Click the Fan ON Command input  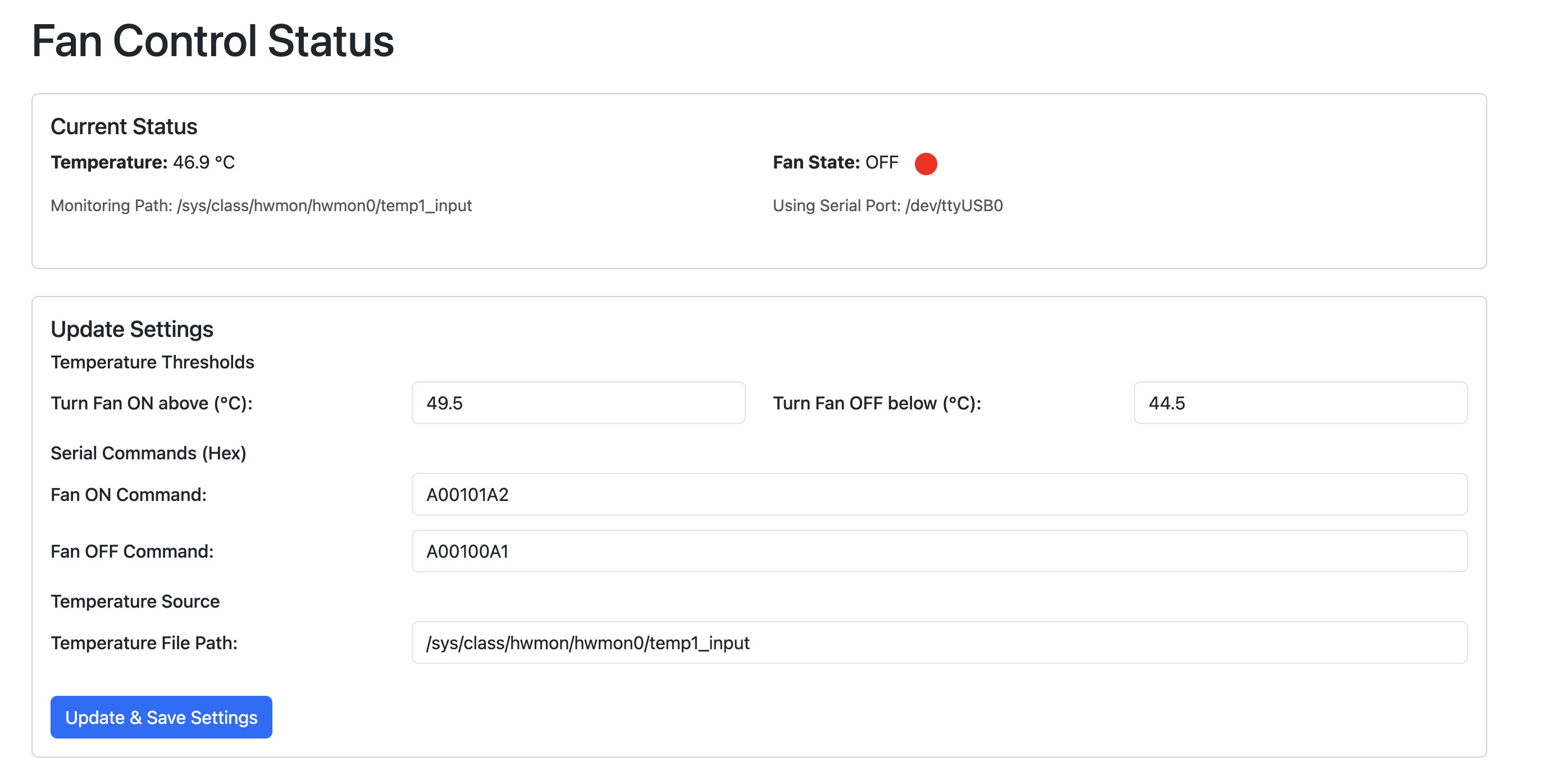(x=938, y=494)
